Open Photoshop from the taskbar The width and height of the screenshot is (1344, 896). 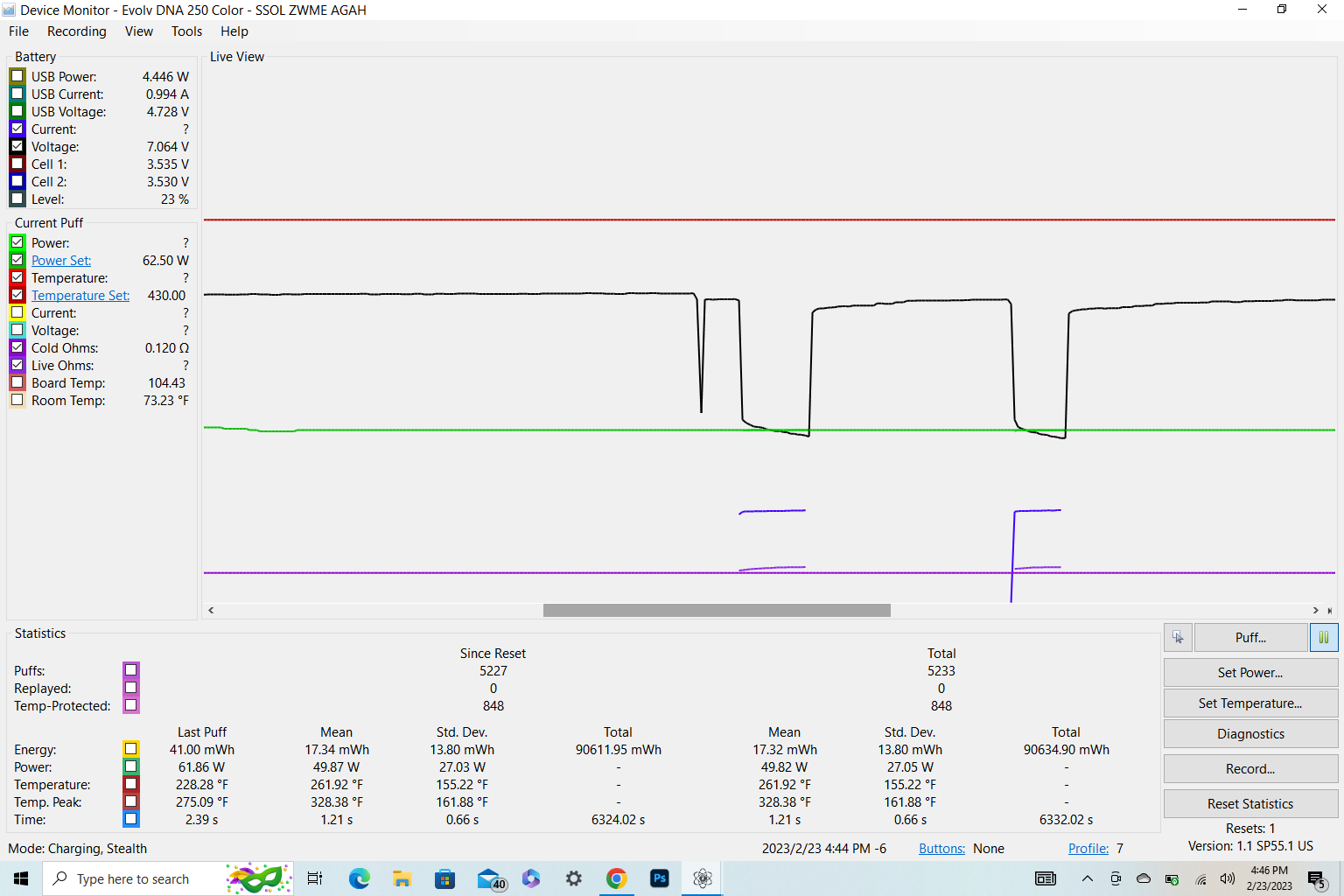pyautogui.click(x=660, y=878)
